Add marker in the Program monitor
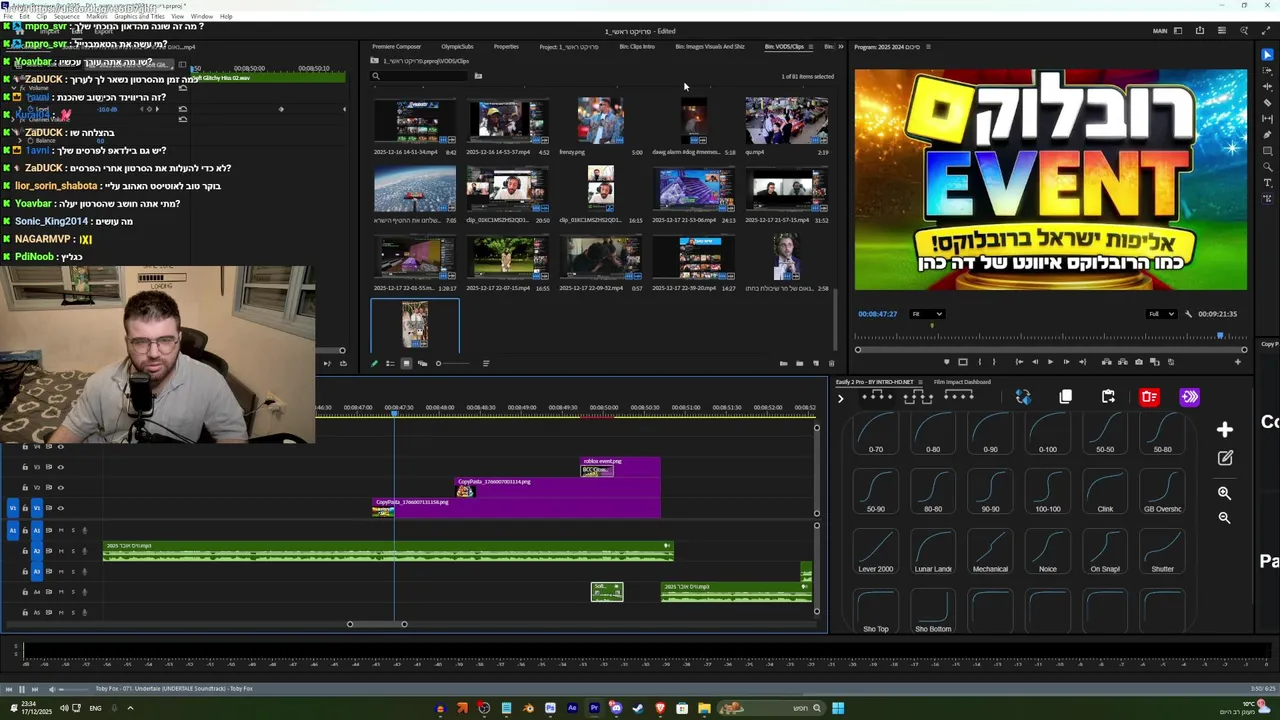Image resolution: width=1280 pixels, height=720 pixels. (x=946, y=362)
